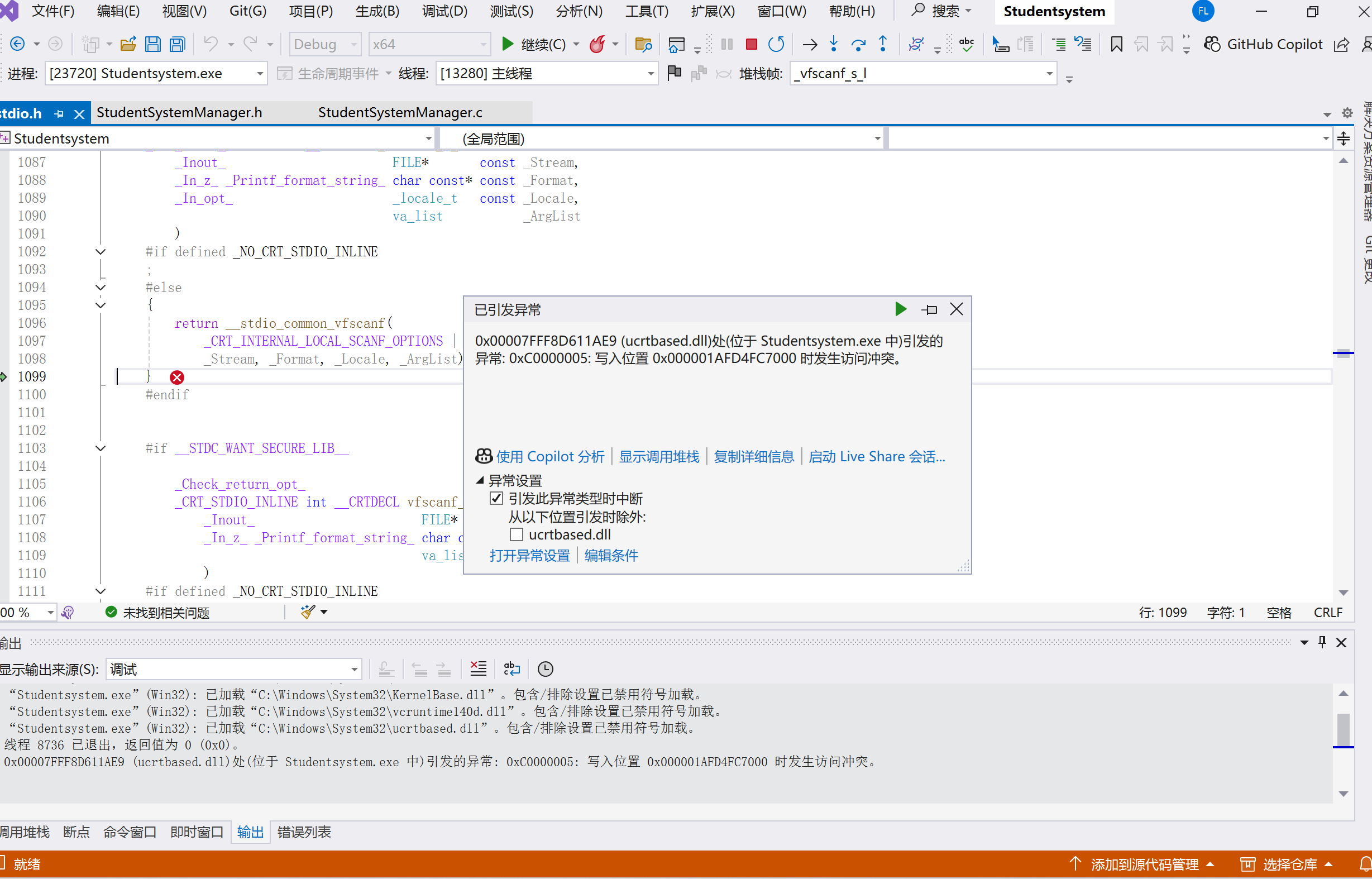Click the 显示调用堆栈 link

tap(658, 457)
